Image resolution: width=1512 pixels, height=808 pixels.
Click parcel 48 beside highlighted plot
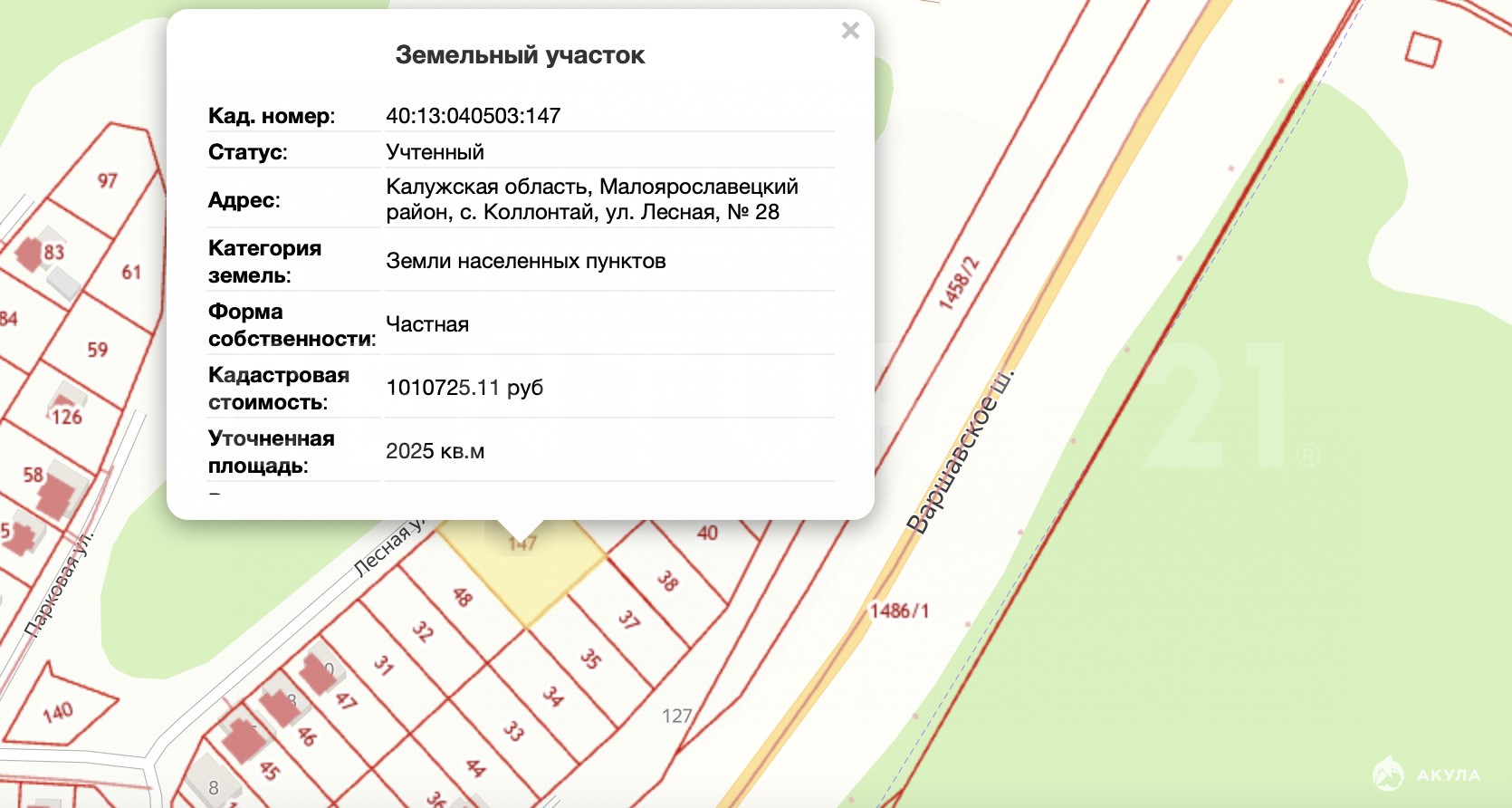(462, 596)
